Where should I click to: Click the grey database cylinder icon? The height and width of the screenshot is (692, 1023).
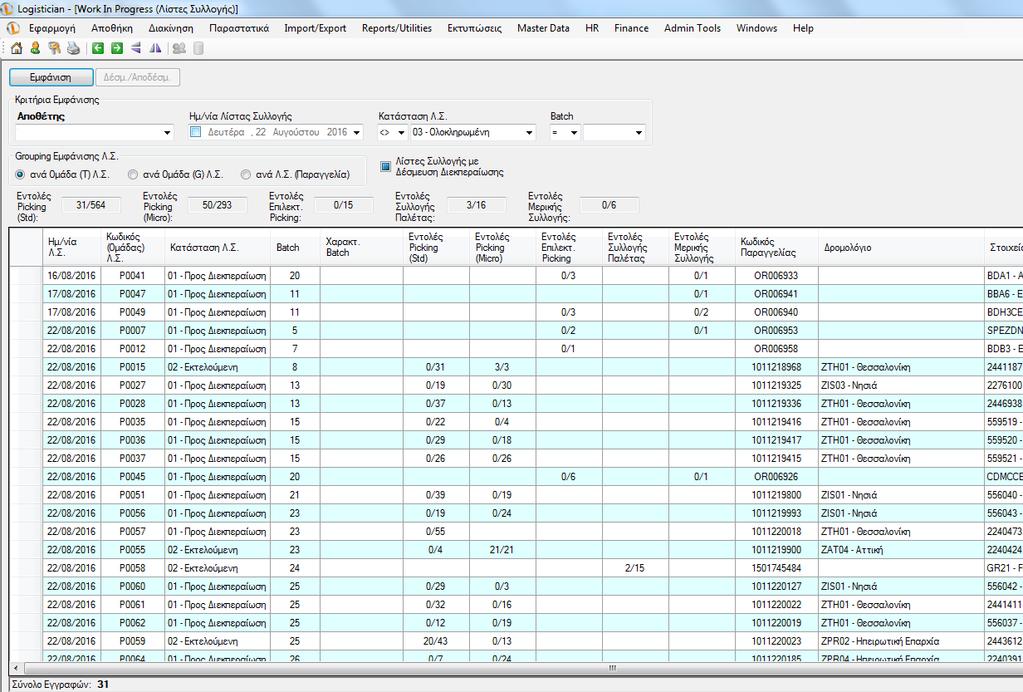click(198, 48)
